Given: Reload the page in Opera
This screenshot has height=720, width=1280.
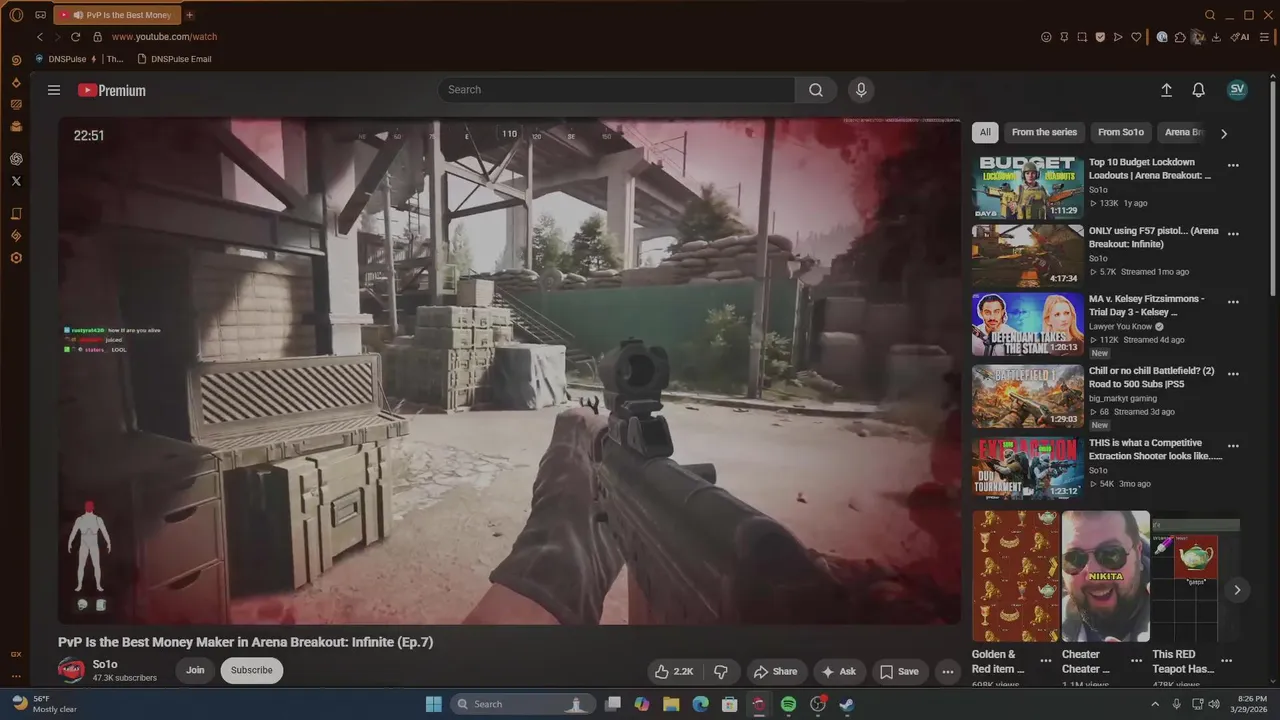Looking at the screenshot, I should coord(75,37).
